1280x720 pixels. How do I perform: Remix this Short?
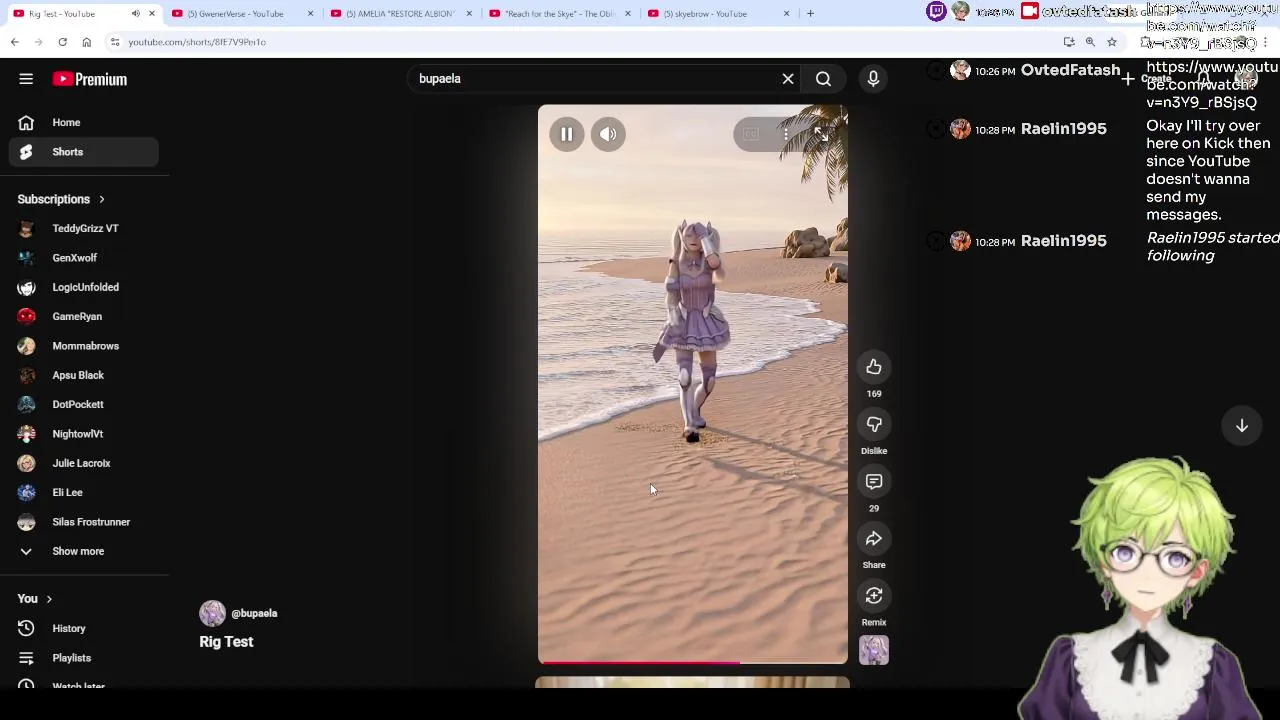(873, 596)
